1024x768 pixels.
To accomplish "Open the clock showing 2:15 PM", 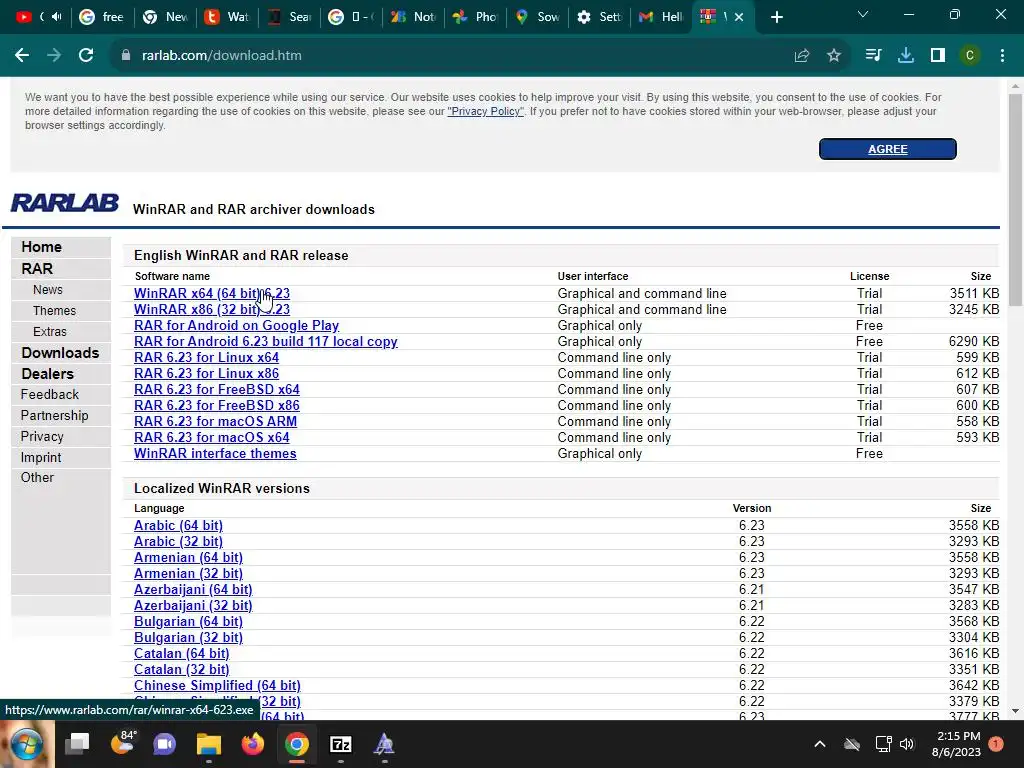I will click(x=957, y=744).
